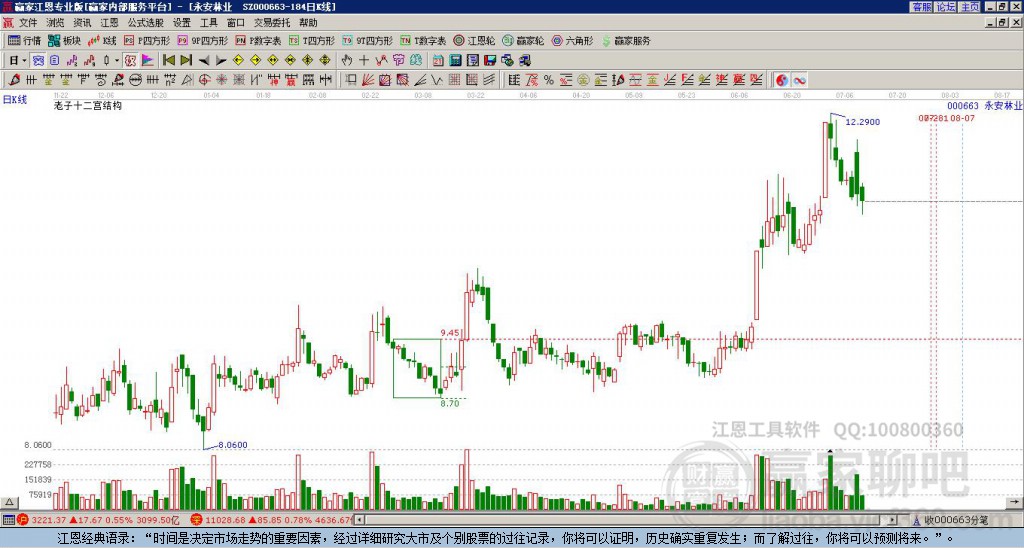Click the black left-pointing arrow
1024x548 pixels.
204,61
